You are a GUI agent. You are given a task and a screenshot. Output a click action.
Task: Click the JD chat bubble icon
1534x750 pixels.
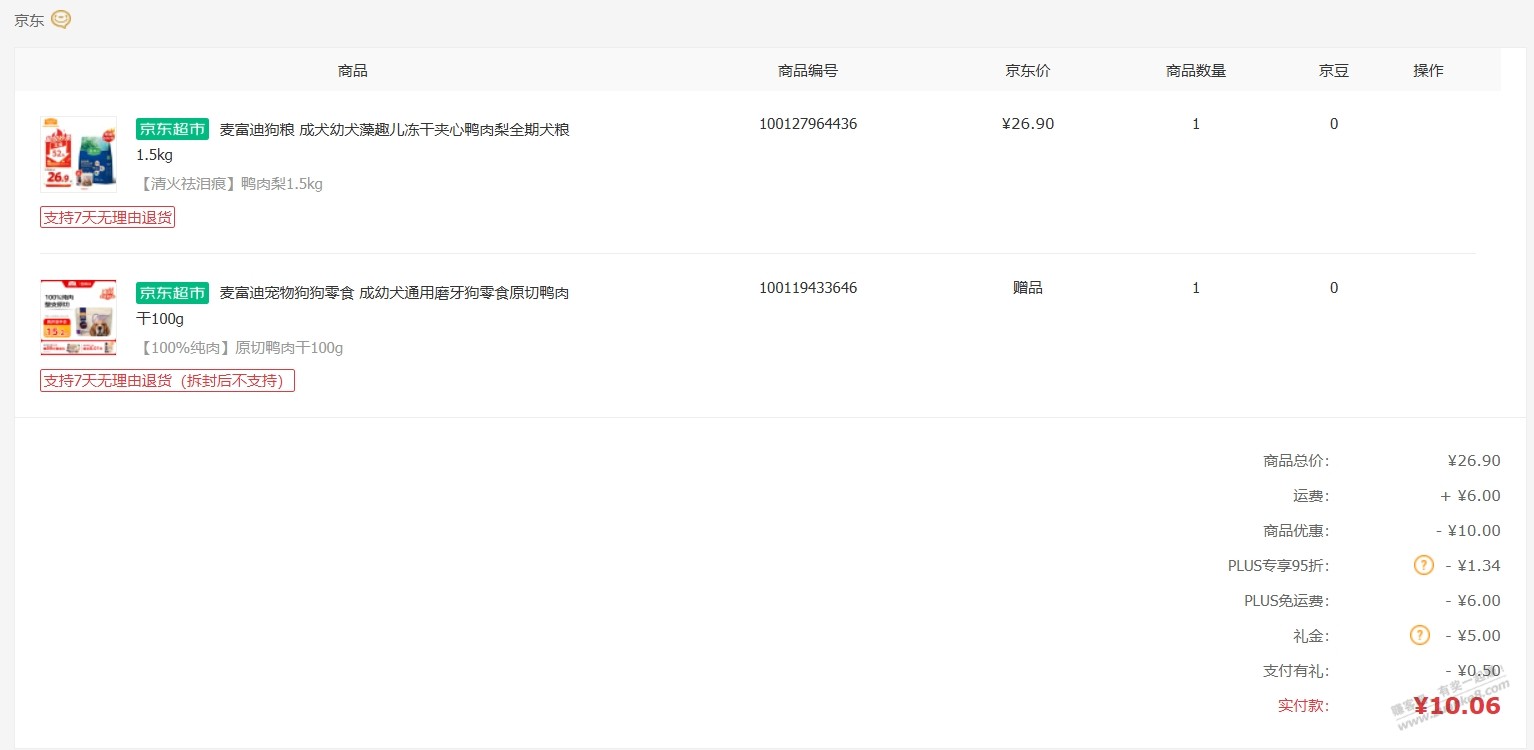[61, 19]
